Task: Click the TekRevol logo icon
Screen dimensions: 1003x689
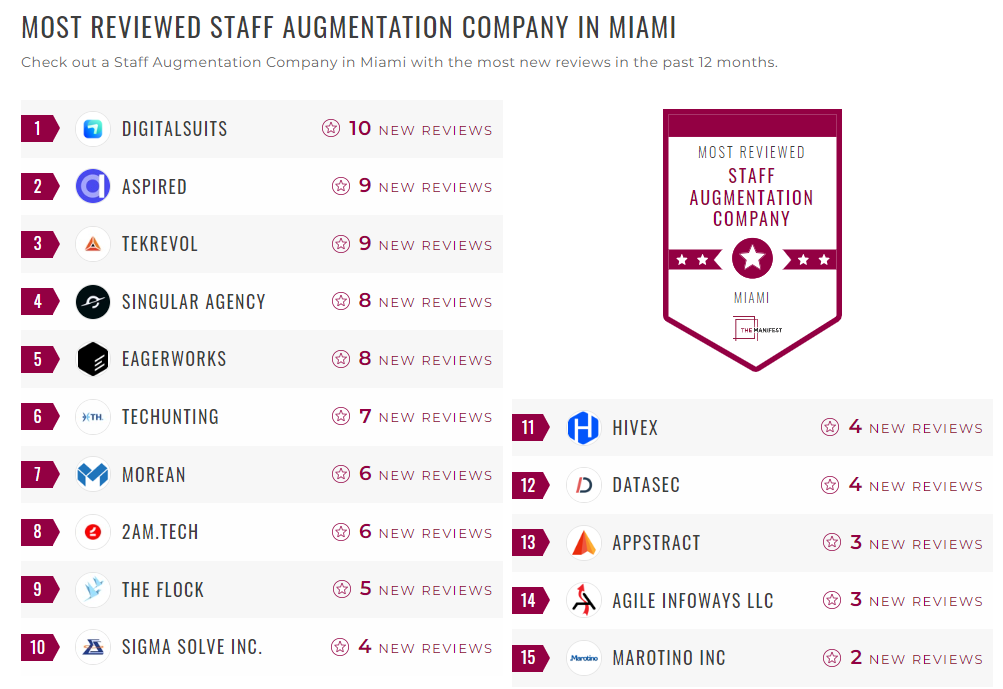Action: pyautogui.click(x=93, y=244)
